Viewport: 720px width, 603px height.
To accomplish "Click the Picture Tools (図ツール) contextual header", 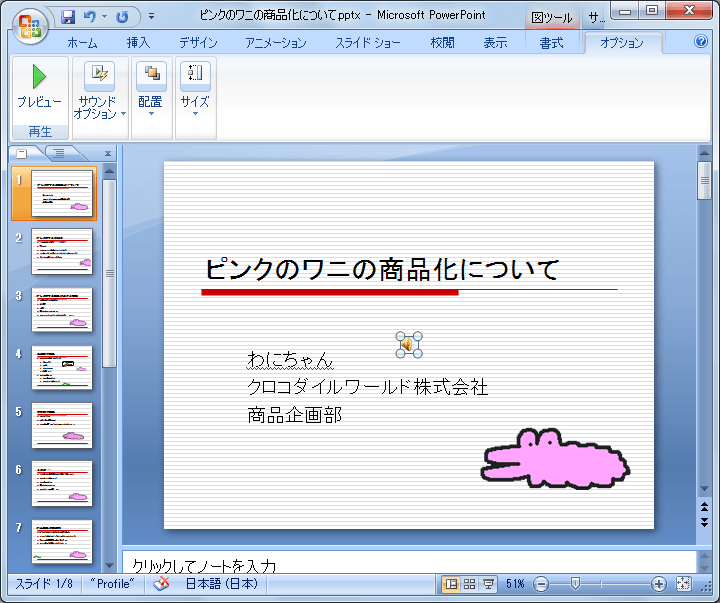I will click(551, 17).
